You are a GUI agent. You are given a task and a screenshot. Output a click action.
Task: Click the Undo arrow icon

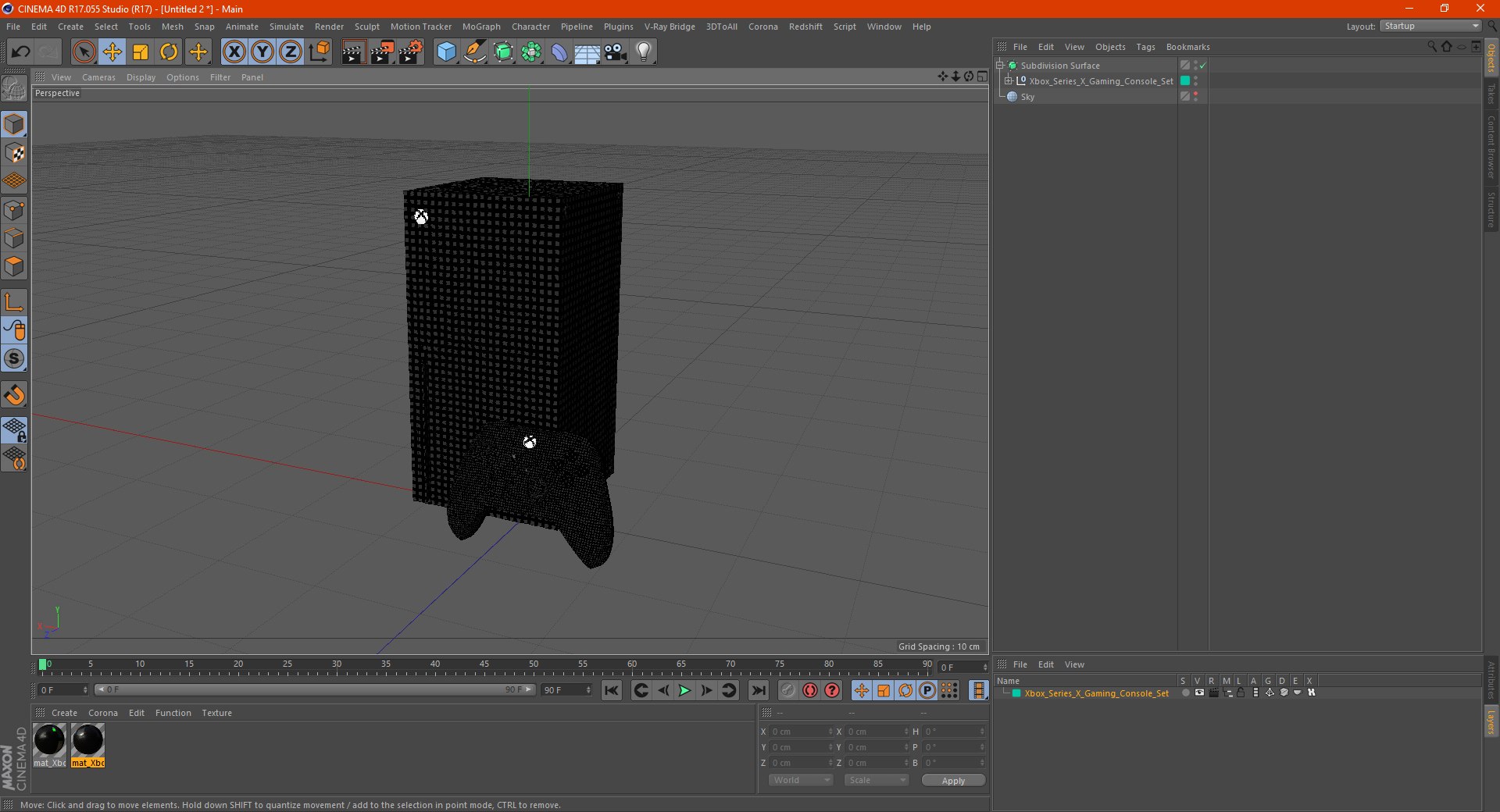pyautogui.click(x=21, y=52)
